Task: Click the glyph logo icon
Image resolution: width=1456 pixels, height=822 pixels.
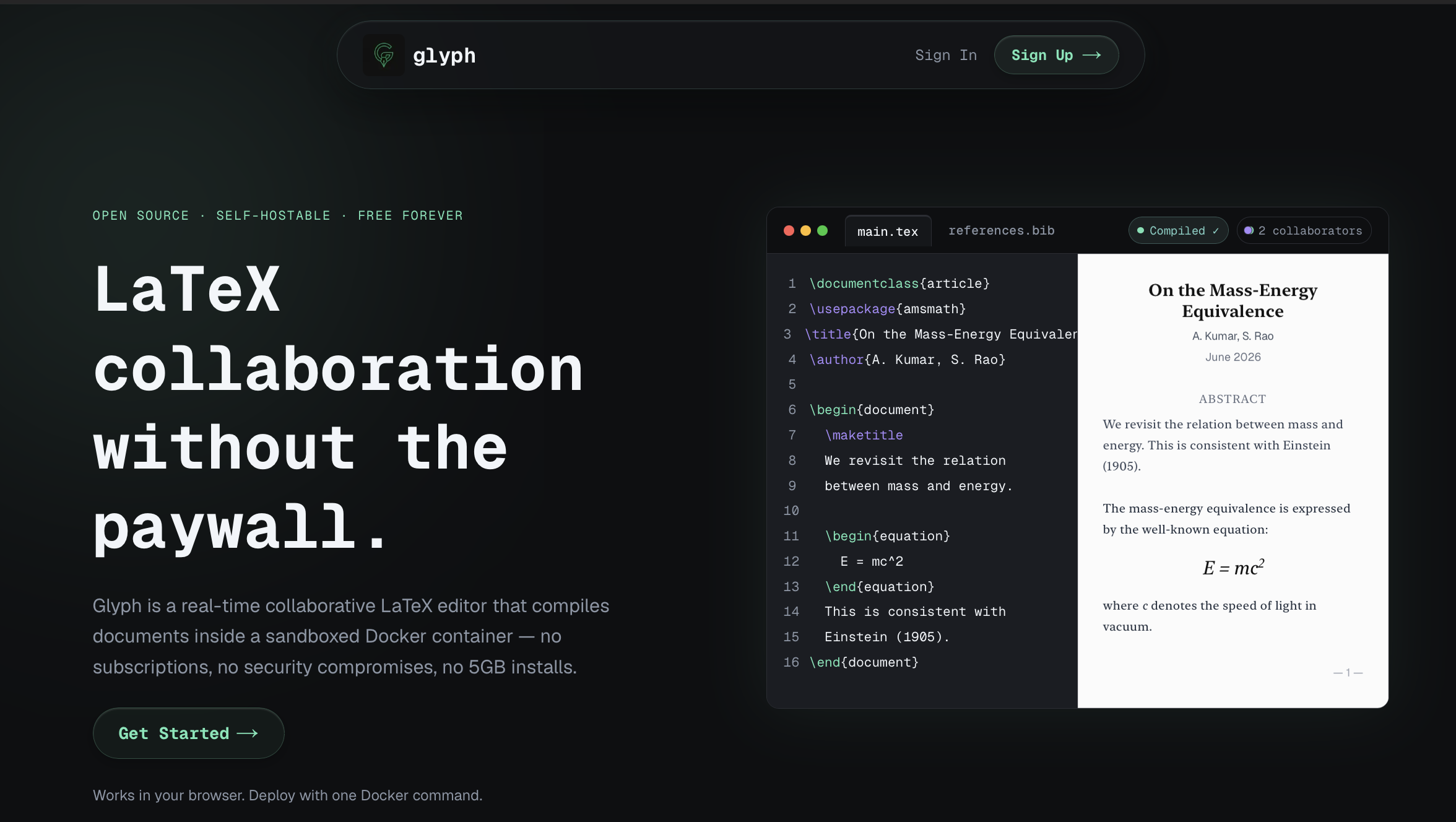Action: click(x=384, y=55)
